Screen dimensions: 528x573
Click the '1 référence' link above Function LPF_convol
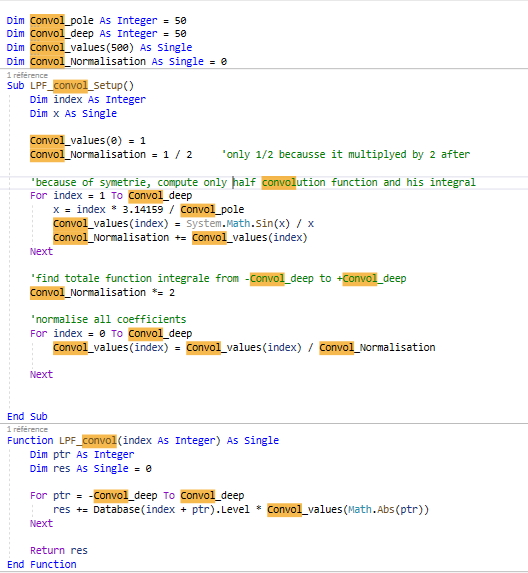[27, 429]
